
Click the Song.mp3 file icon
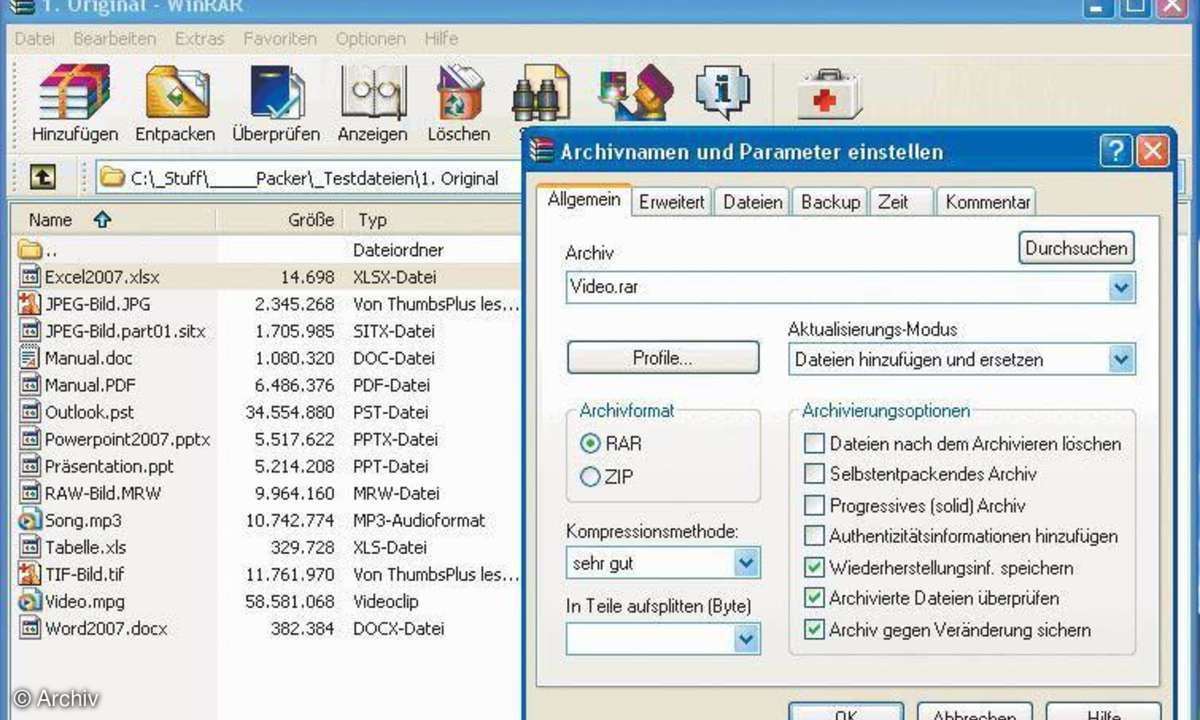(x=29, y=520)
